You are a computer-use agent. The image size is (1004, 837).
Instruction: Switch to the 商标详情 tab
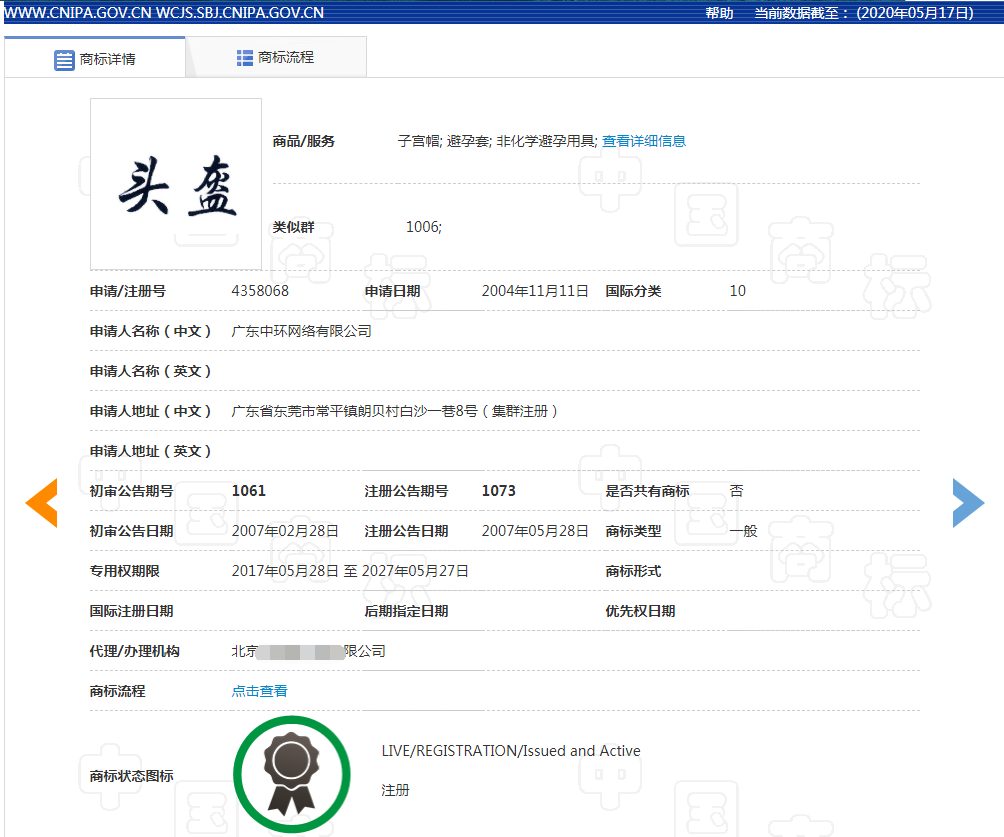point(95,59)
